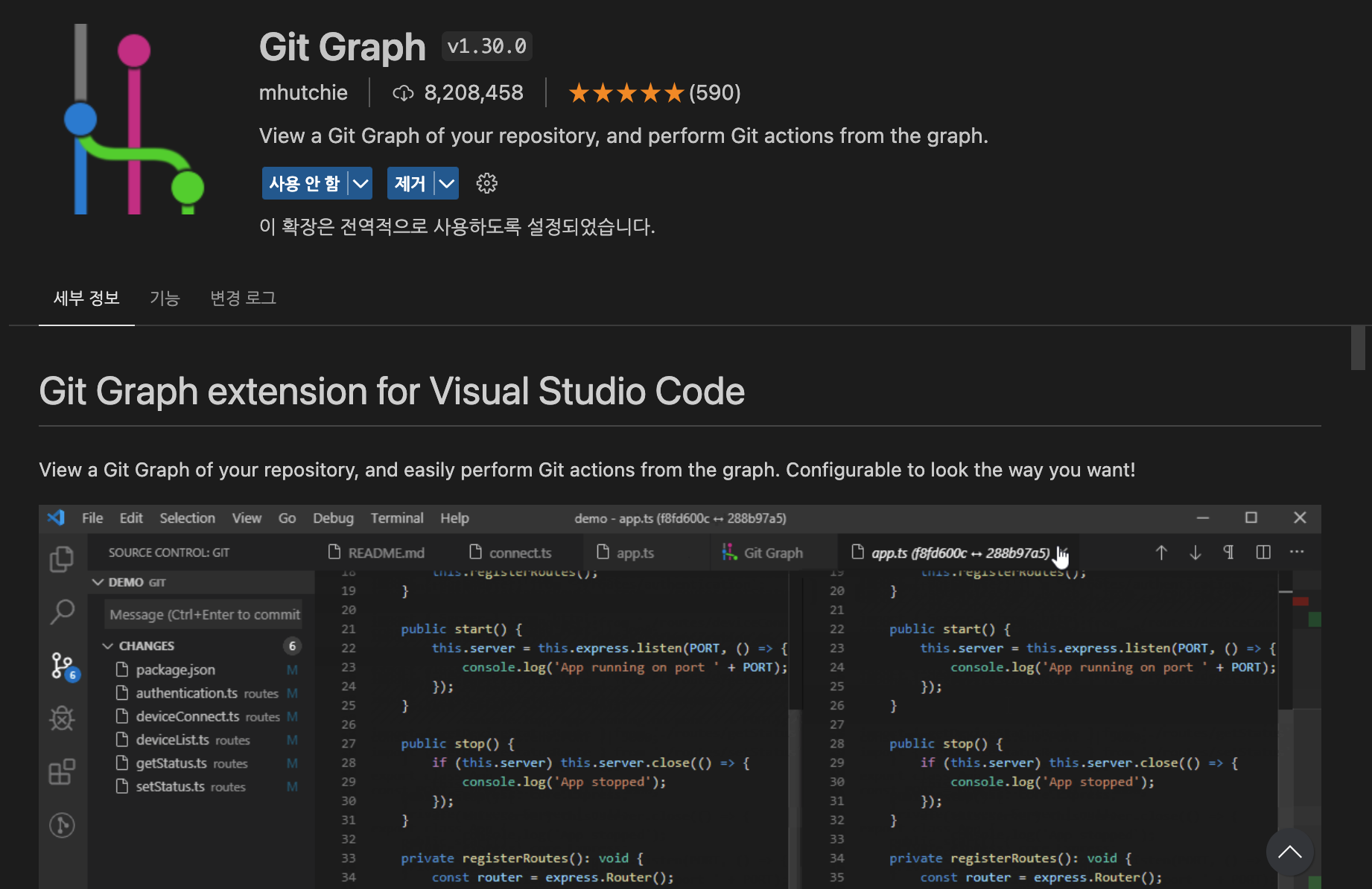
Task: Select authentication.ts in changes list
Action: 200,693
